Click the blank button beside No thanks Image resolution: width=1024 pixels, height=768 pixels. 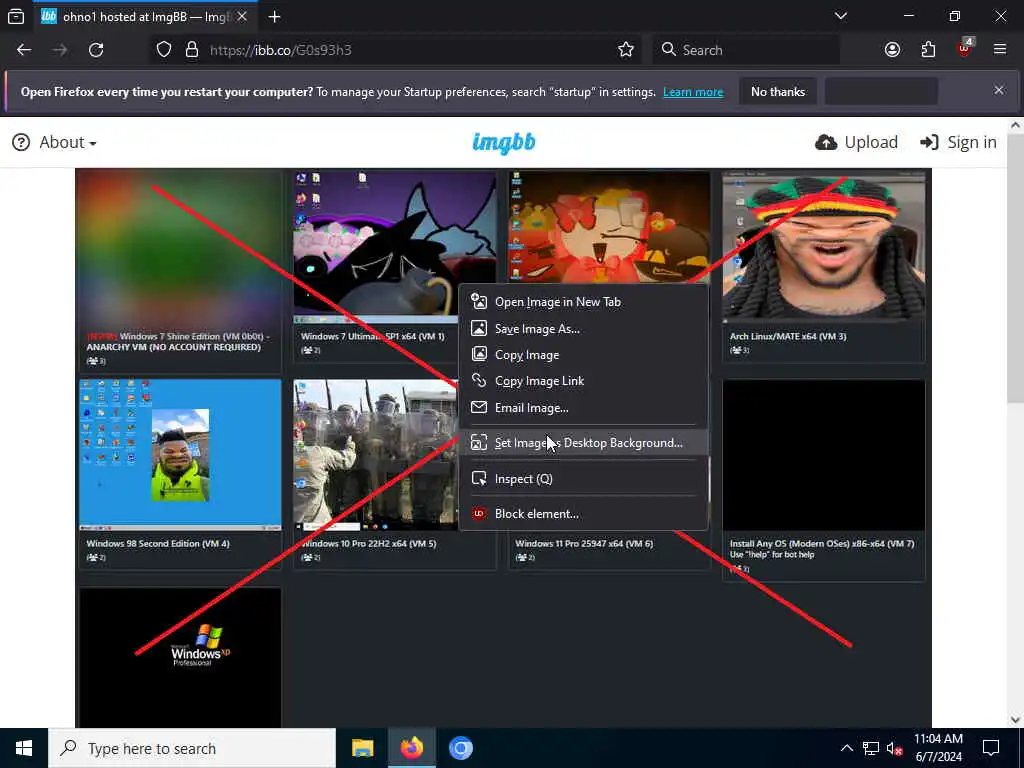pyautogui.click(x=882, y=91)
